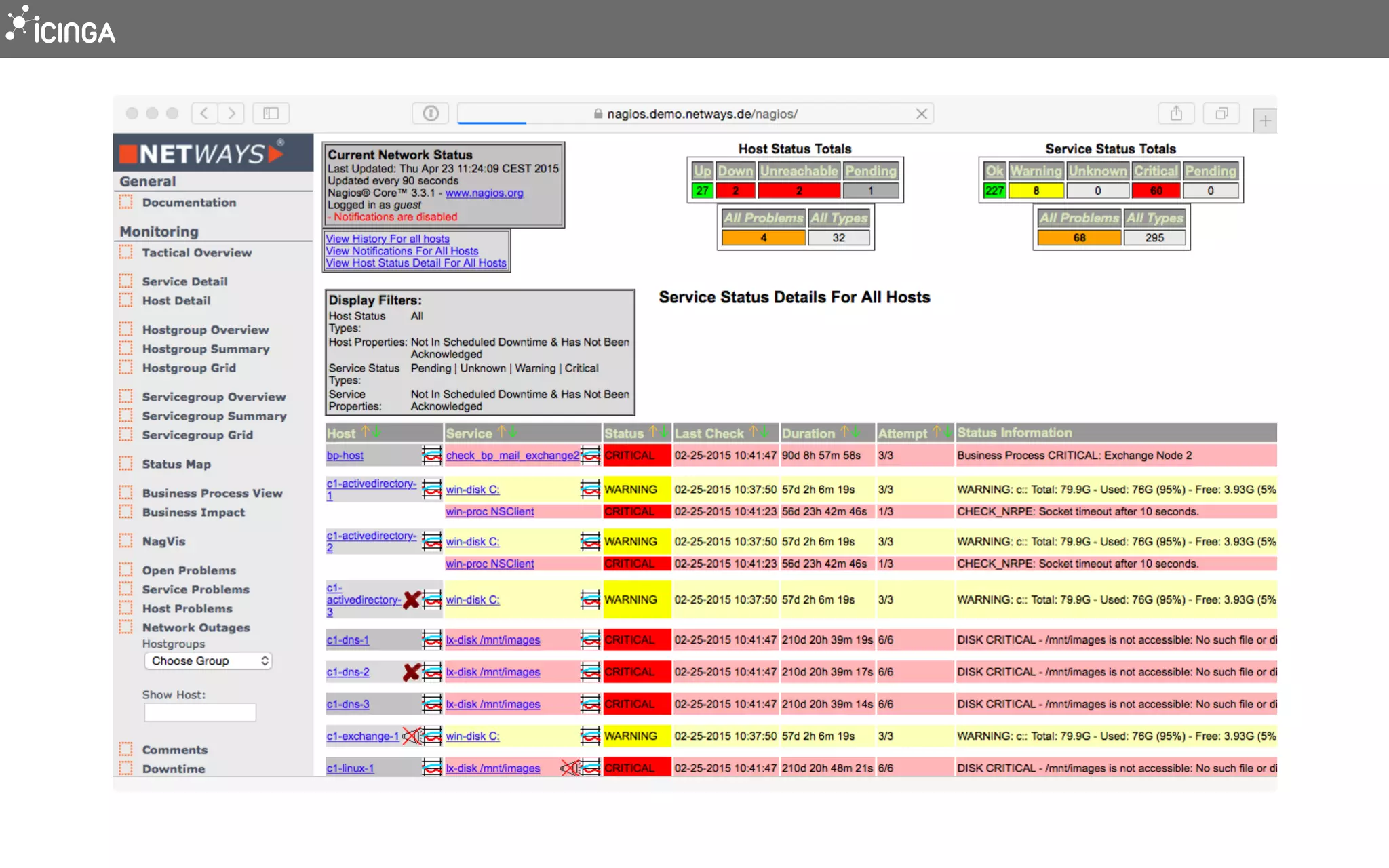Viewport: 1389px width, 868px height.
Task: Sort Host column ascending with up arrow
Action: 366,432
